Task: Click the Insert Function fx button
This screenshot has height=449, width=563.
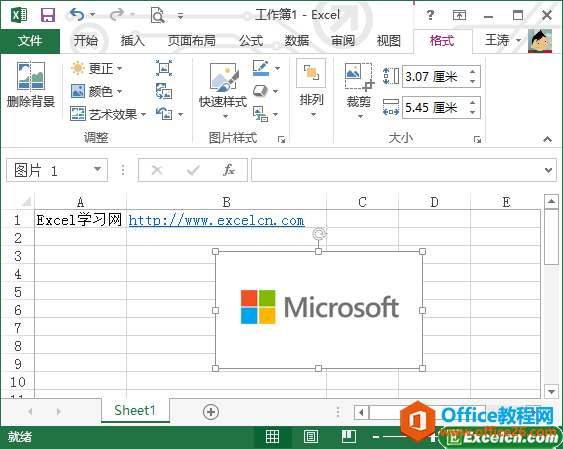Action: pos(229,170)
